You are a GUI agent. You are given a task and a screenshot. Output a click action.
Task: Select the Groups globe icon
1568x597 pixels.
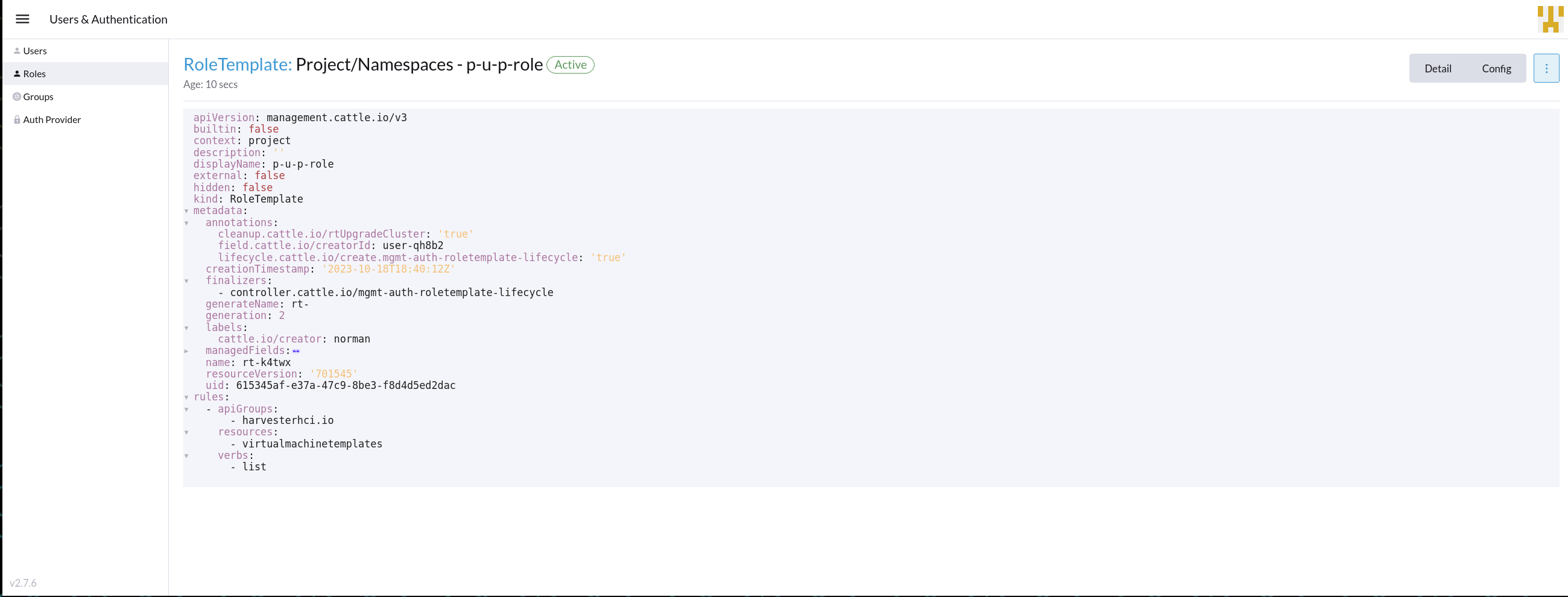[x=17, y=96]
